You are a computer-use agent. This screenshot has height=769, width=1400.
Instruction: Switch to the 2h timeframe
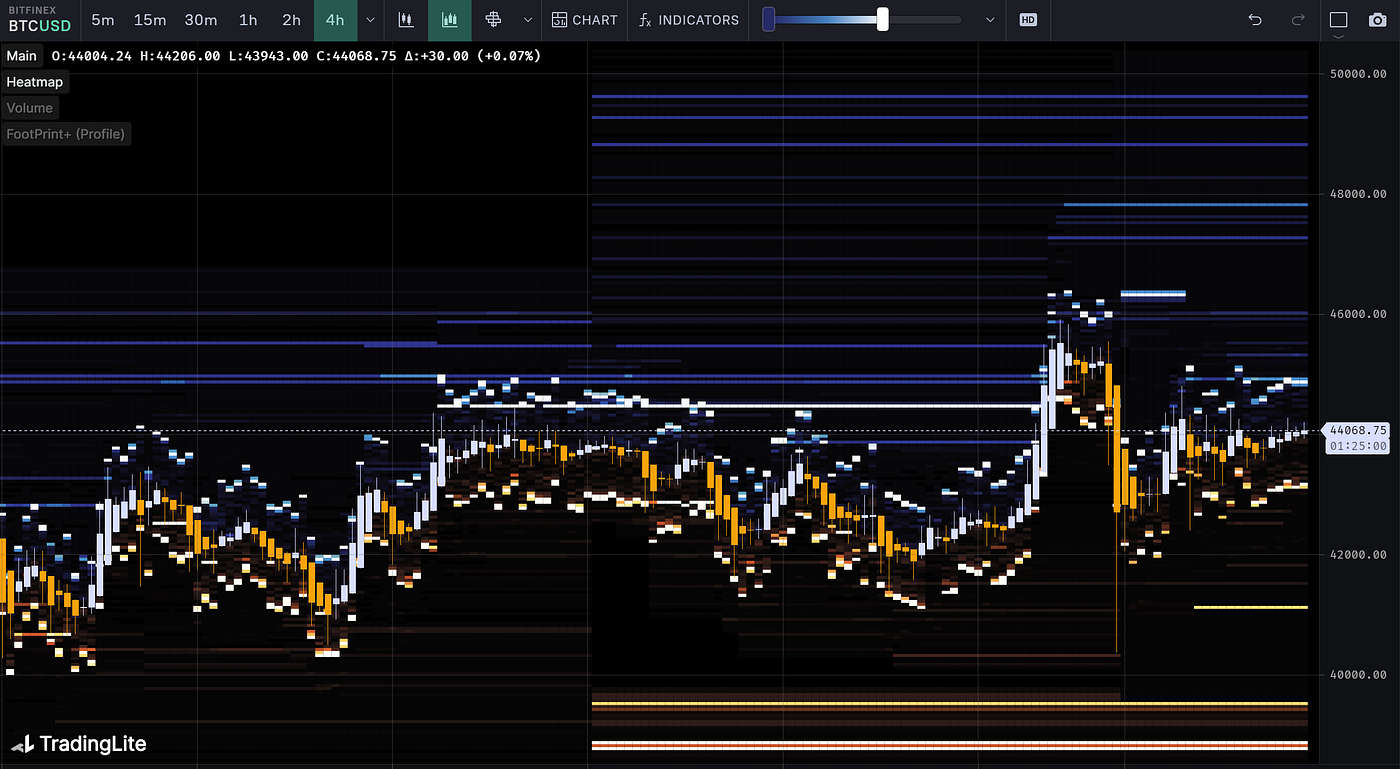pyautogui.click(x=291, y=20)
